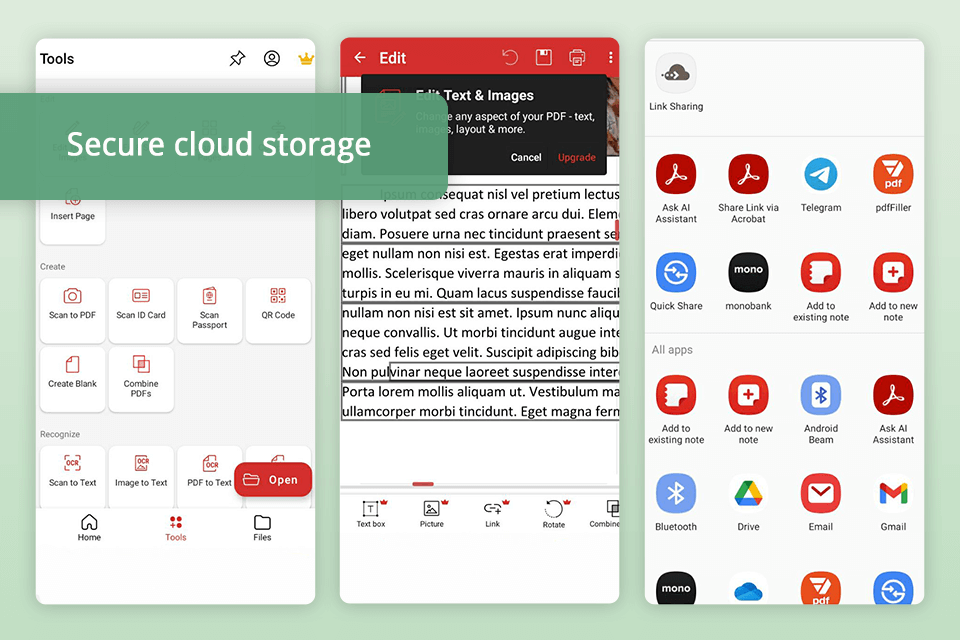Tap the pin icon in Tools header
Viewport: 960px width, 640px height.
coord(238,58)
